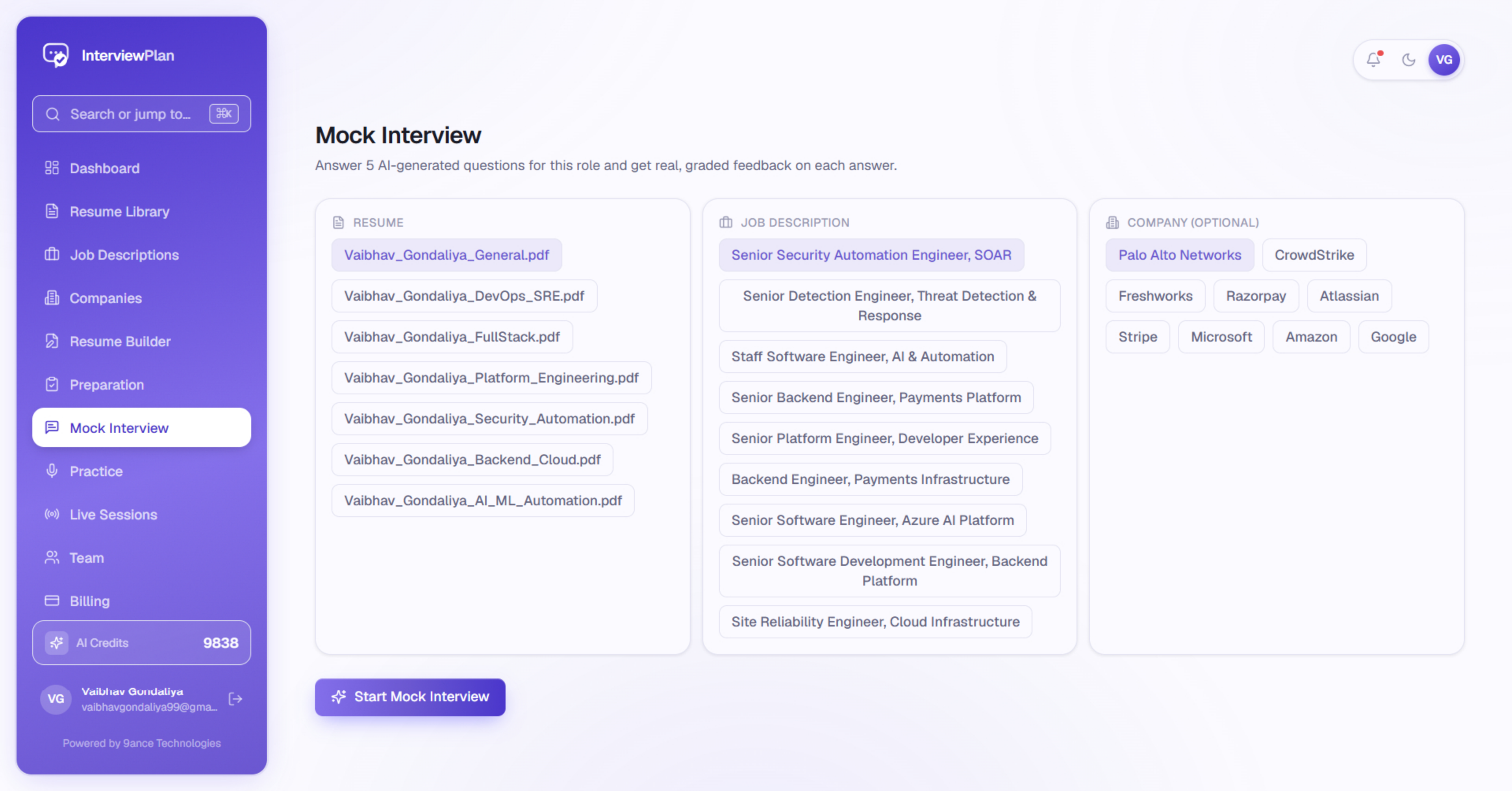Choose Vaibhav_Gondaliya_Security_Automation.pdf
This screenshot has height=791, width=1512.
[x=489, y=419]
